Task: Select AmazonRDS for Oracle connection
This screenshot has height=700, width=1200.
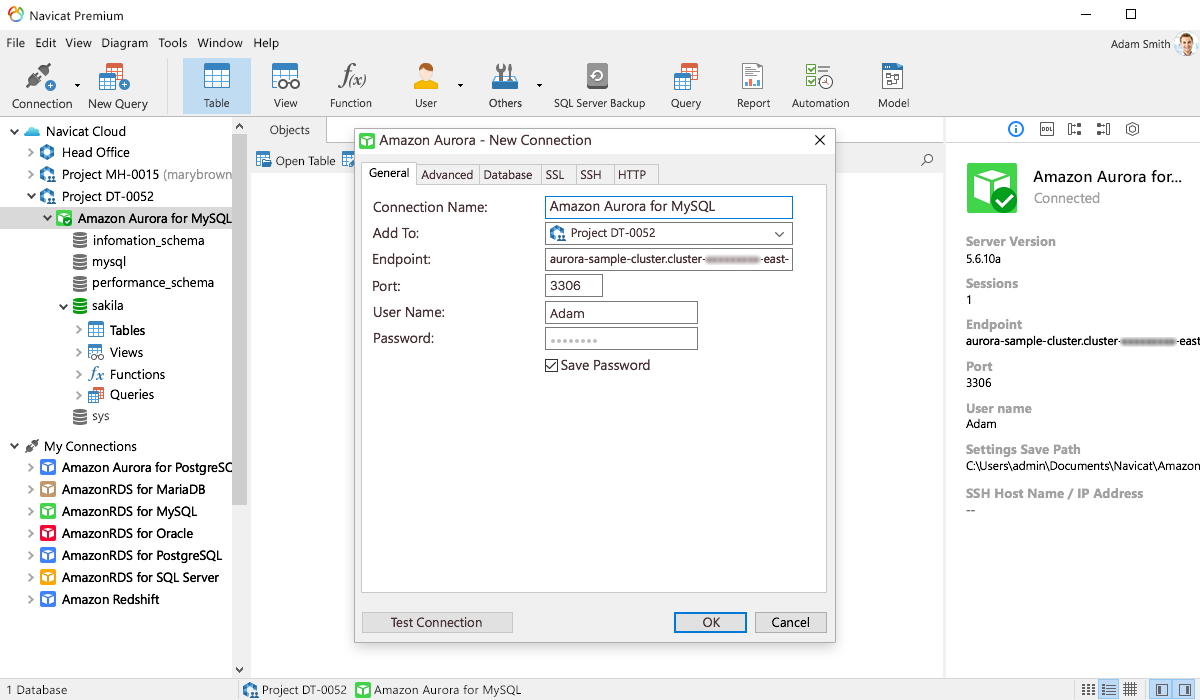Action: point(127,534)
